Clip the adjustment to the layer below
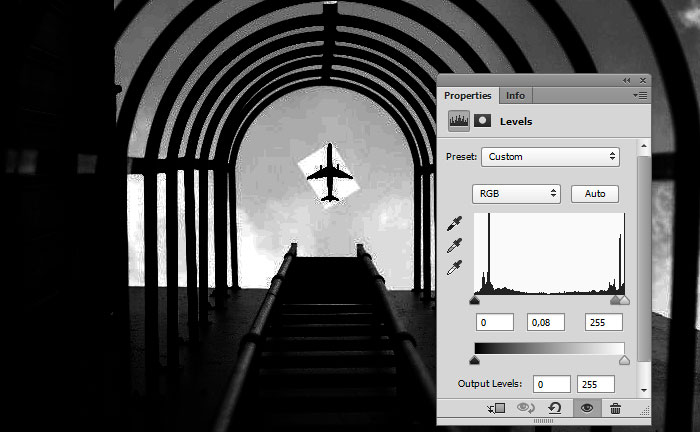This screenshot has width=700, height=432. click(x=496, y=408)
